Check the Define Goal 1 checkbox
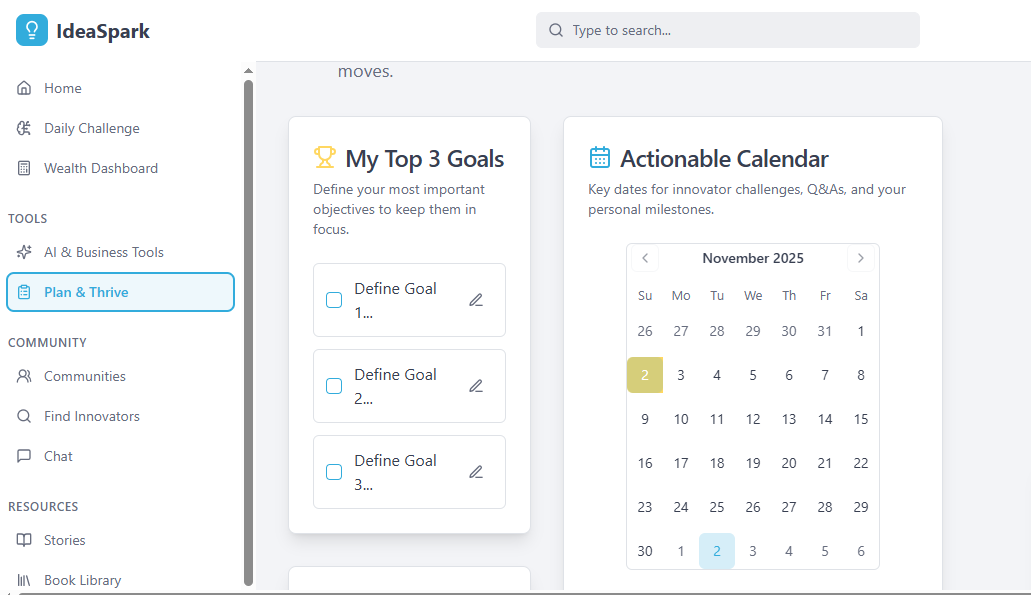Viewport: 1031px width, 595px height. [334, 300]
